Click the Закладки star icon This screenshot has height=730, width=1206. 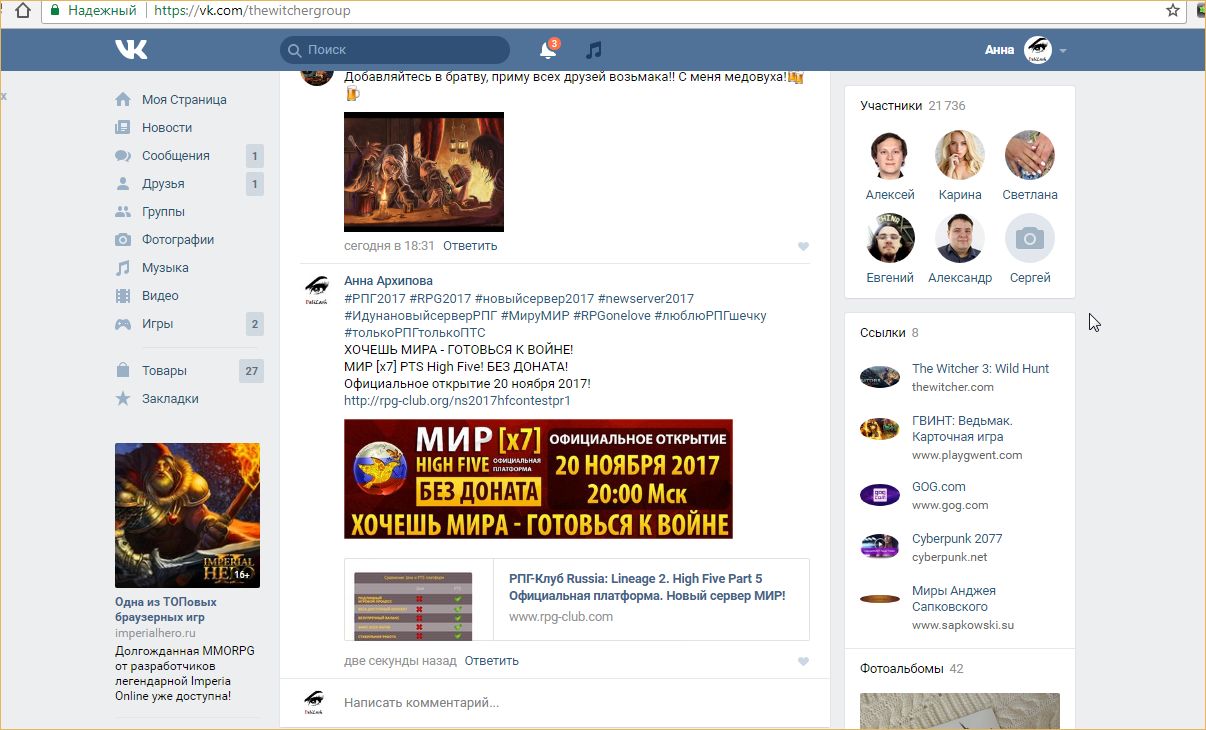pos(123,398)
